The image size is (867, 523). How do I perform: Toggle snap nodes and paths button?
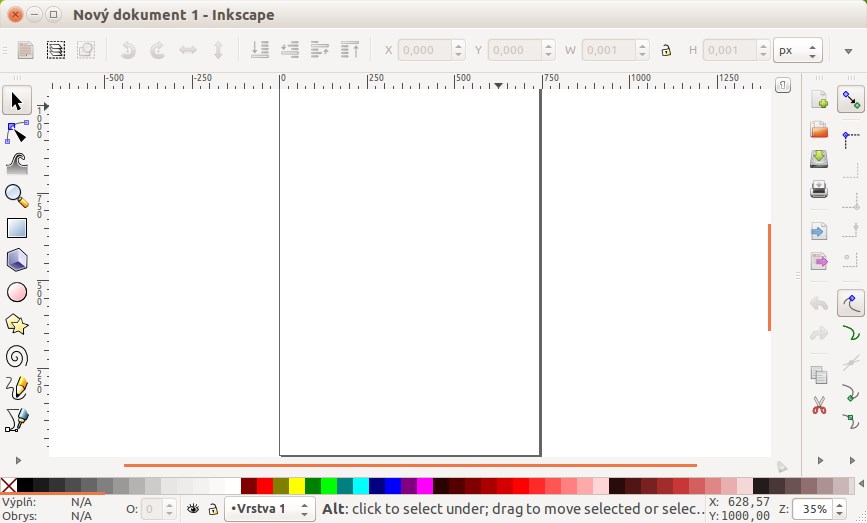point(851,303)
